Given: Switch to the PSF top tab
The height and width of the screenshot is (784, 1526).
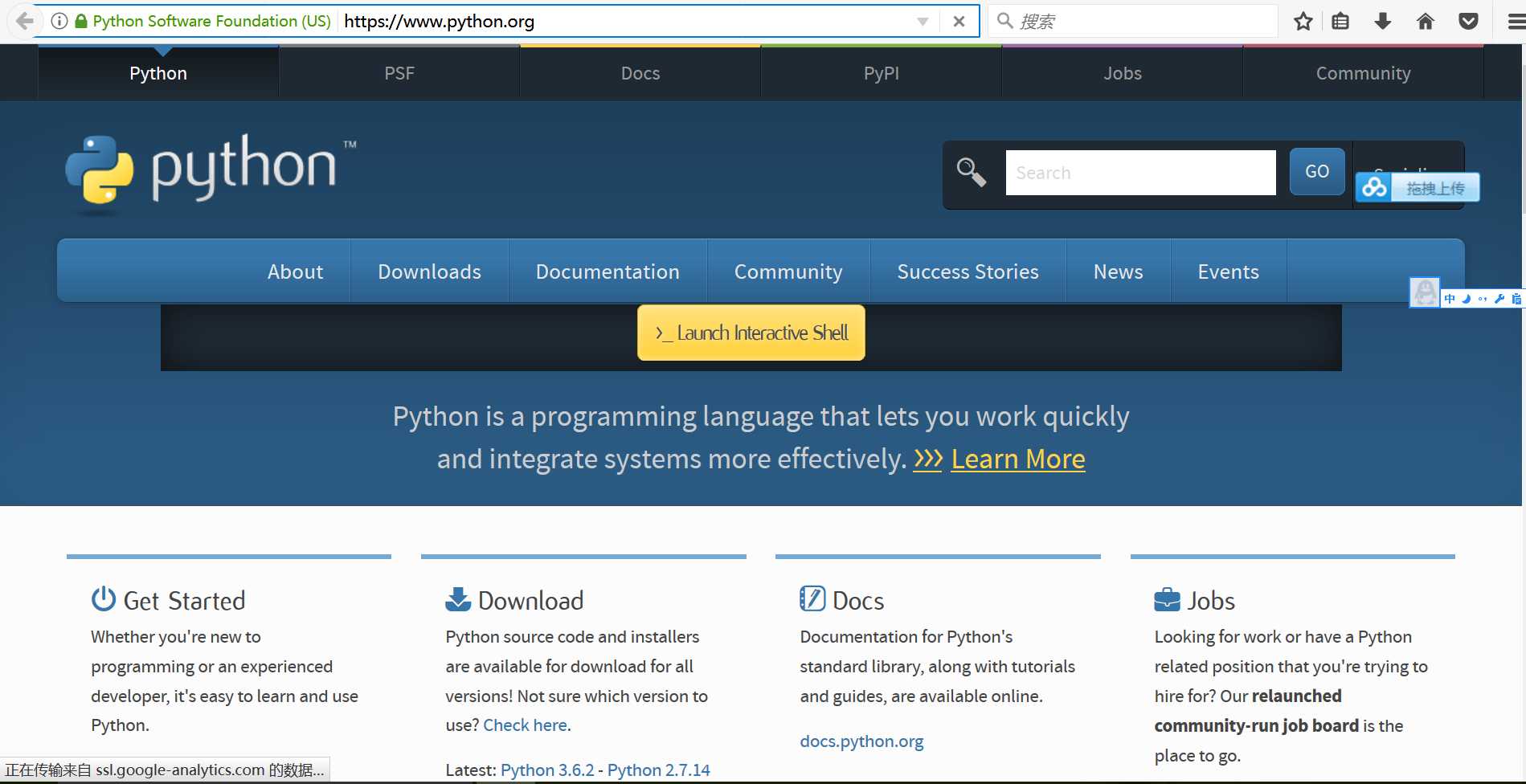Looking at the screenshot, I should pyautogui.click(x=399, y=73).
